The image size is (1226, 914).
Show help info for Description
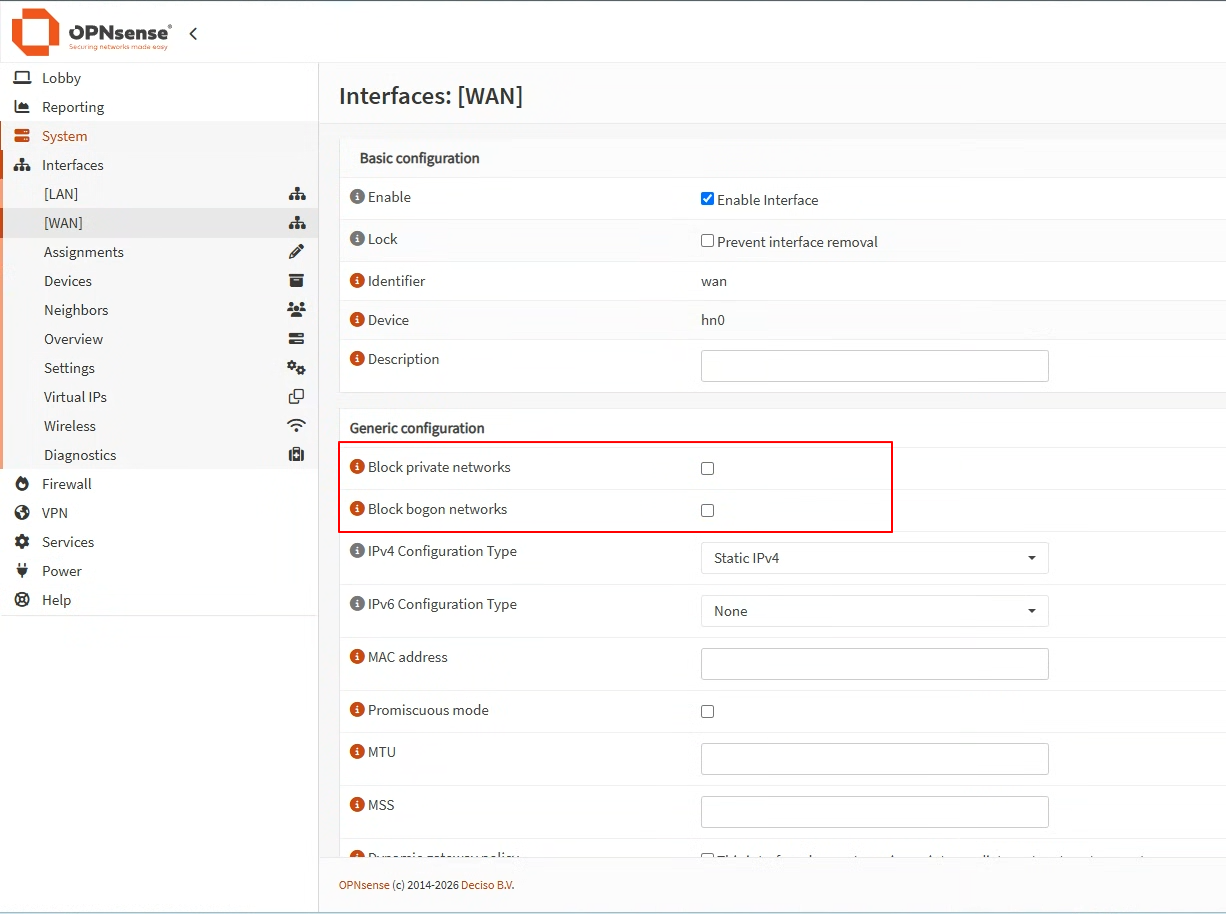[357, 359]
